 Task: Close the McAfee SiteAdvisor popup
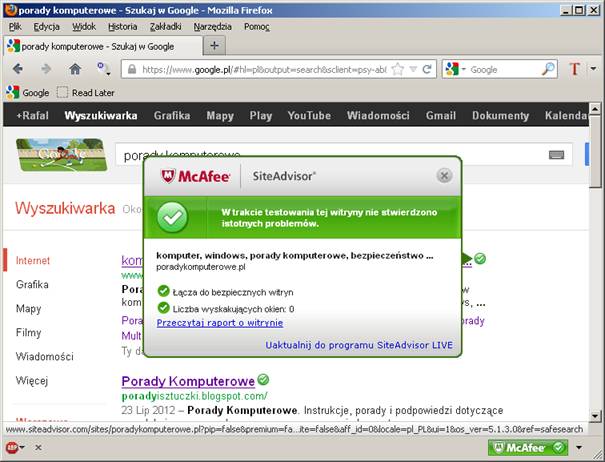click(x=444, y=176)
